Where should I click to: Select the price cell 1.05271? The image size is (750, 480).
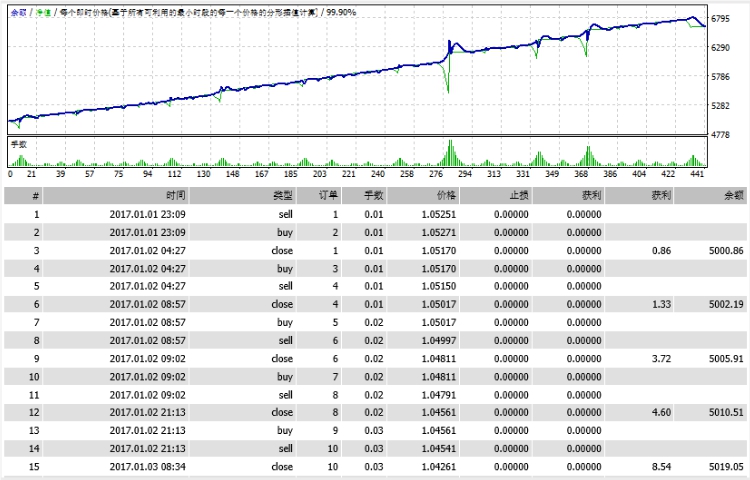(439, 232)
